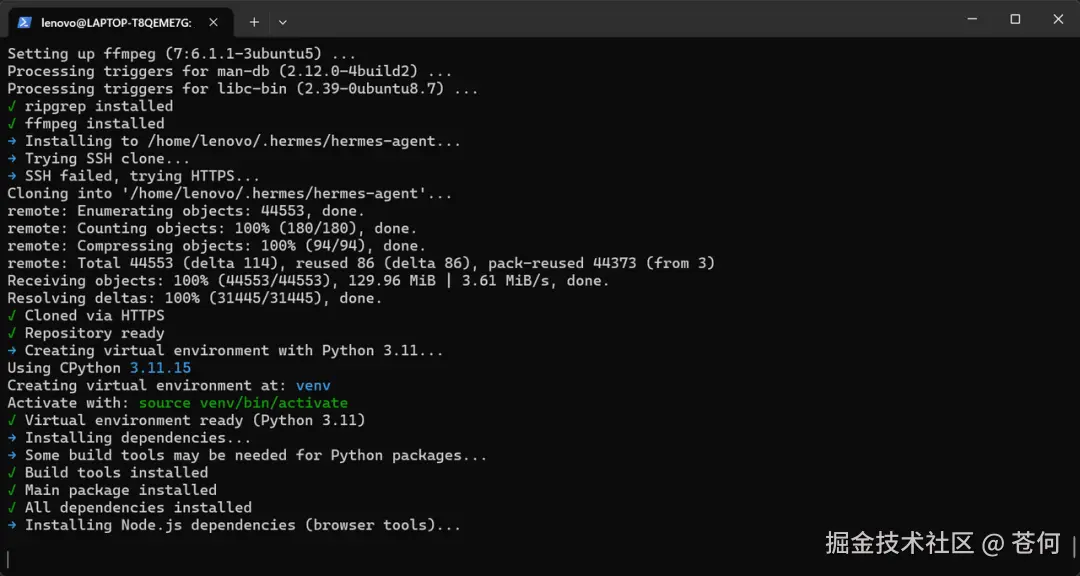
Task: Click the "Cloning into" hermes-agent output line
Action: pyautogui.click(x=230, y=193)
